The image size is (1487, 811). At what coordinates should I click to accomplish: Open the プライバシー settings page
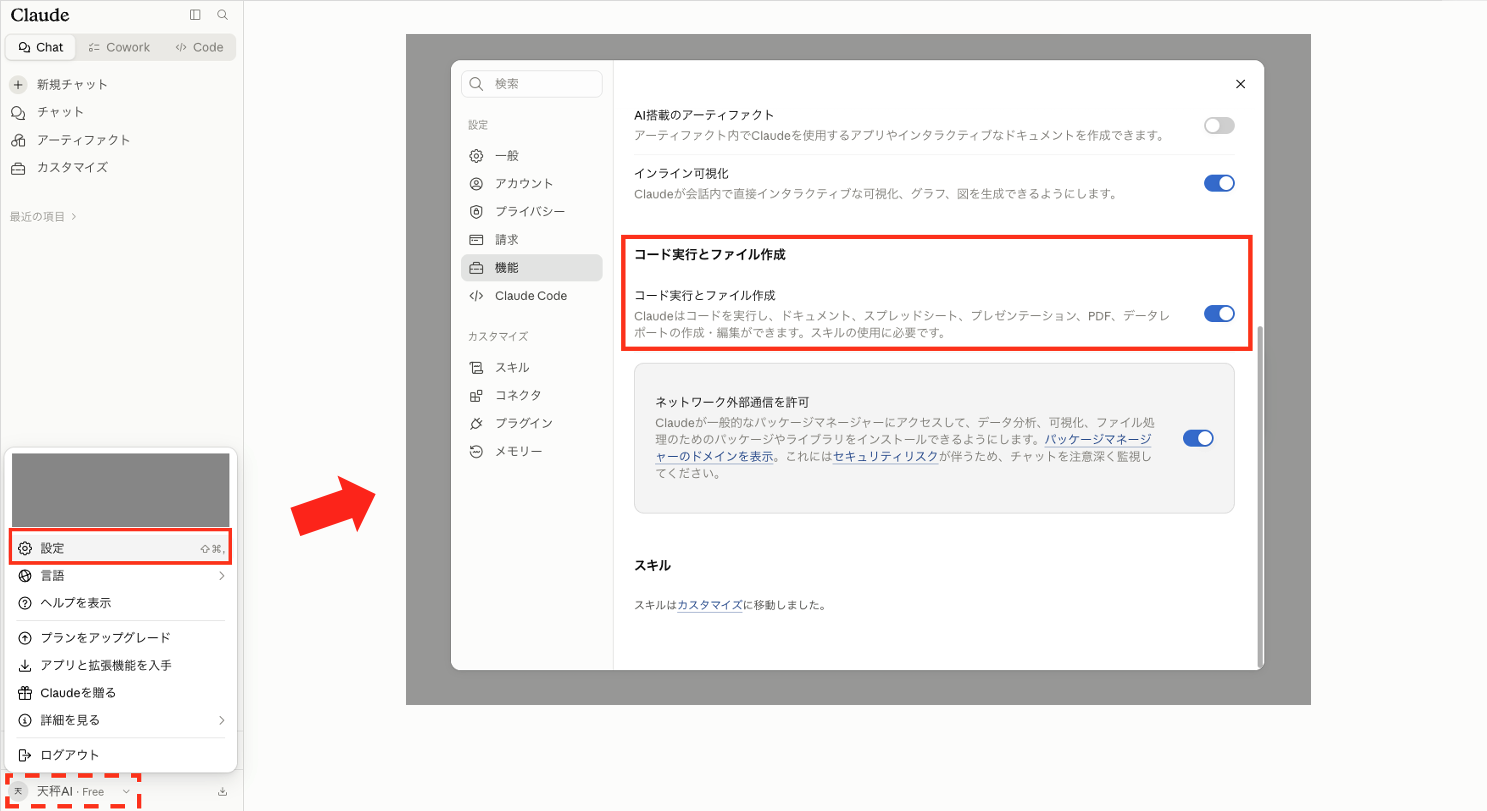point(532,212)
